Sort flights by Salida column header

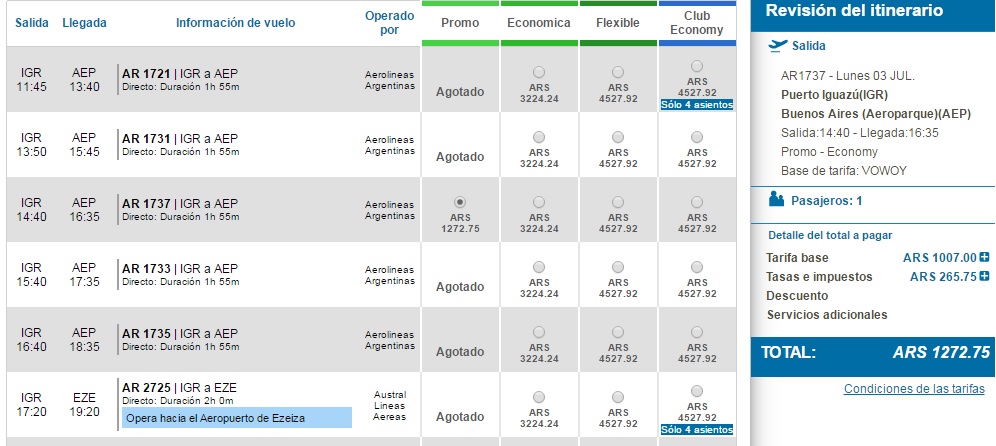pyautogui.click(x=32, y=23)
